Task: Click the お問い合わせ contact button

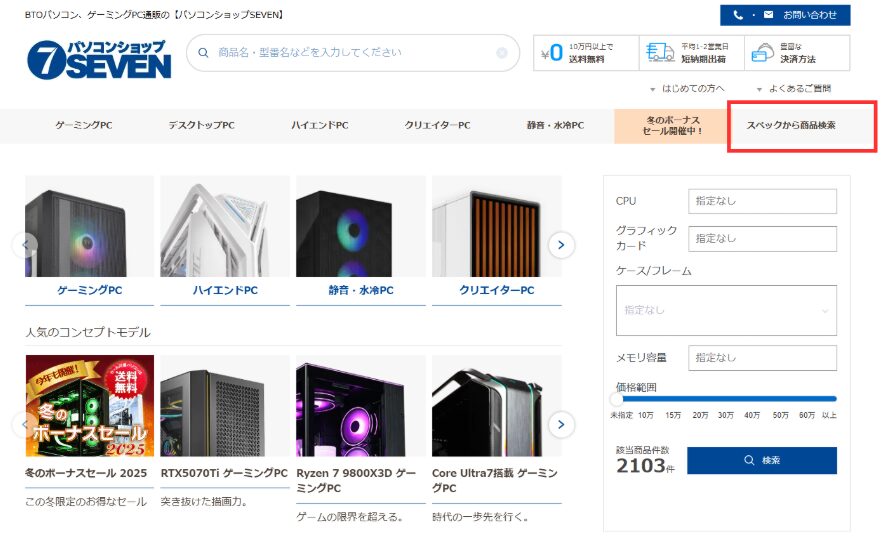Action: tap(785, 15)
